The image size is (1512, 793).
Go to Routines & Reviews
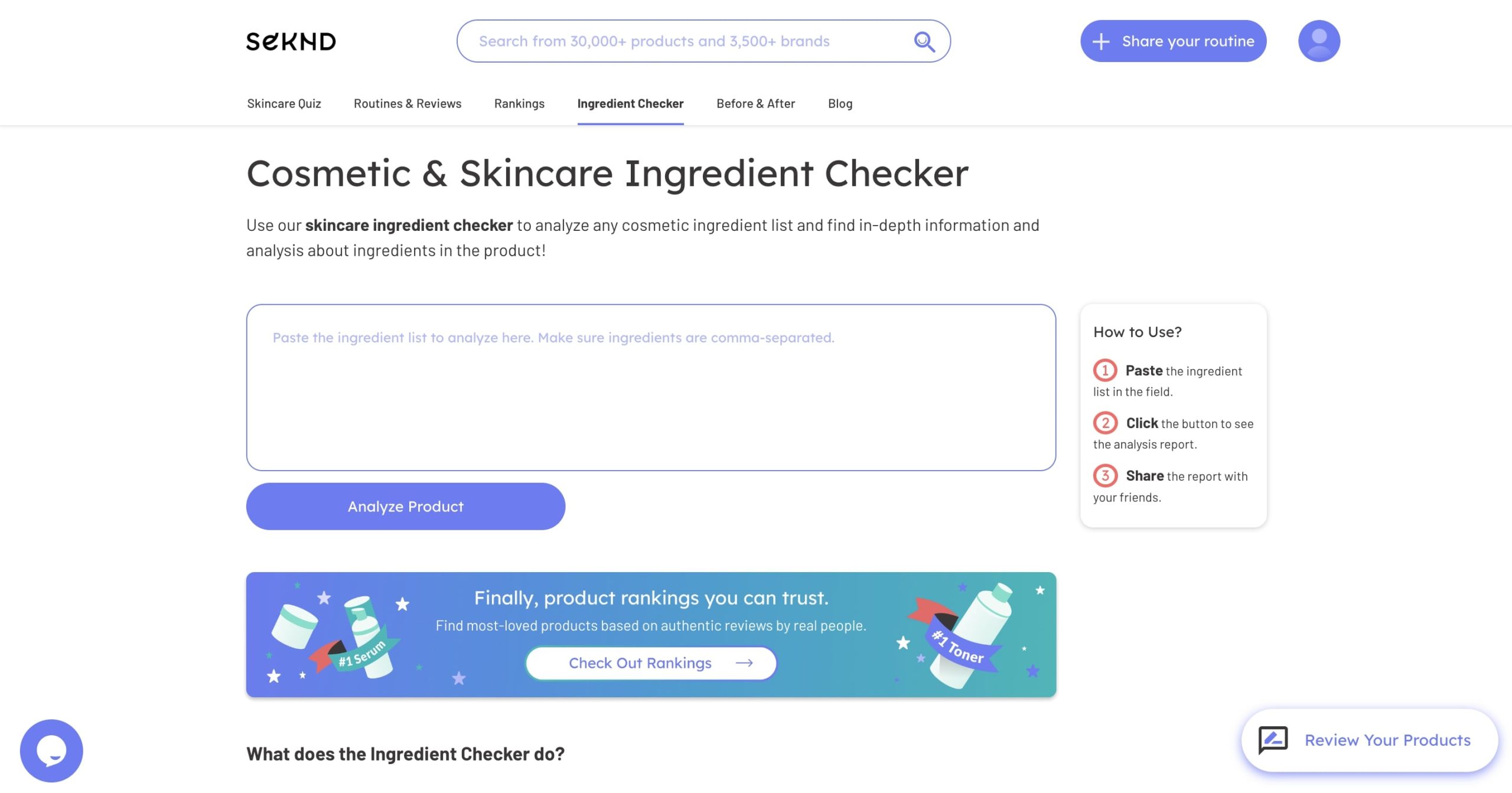click(x=408, y=103)
